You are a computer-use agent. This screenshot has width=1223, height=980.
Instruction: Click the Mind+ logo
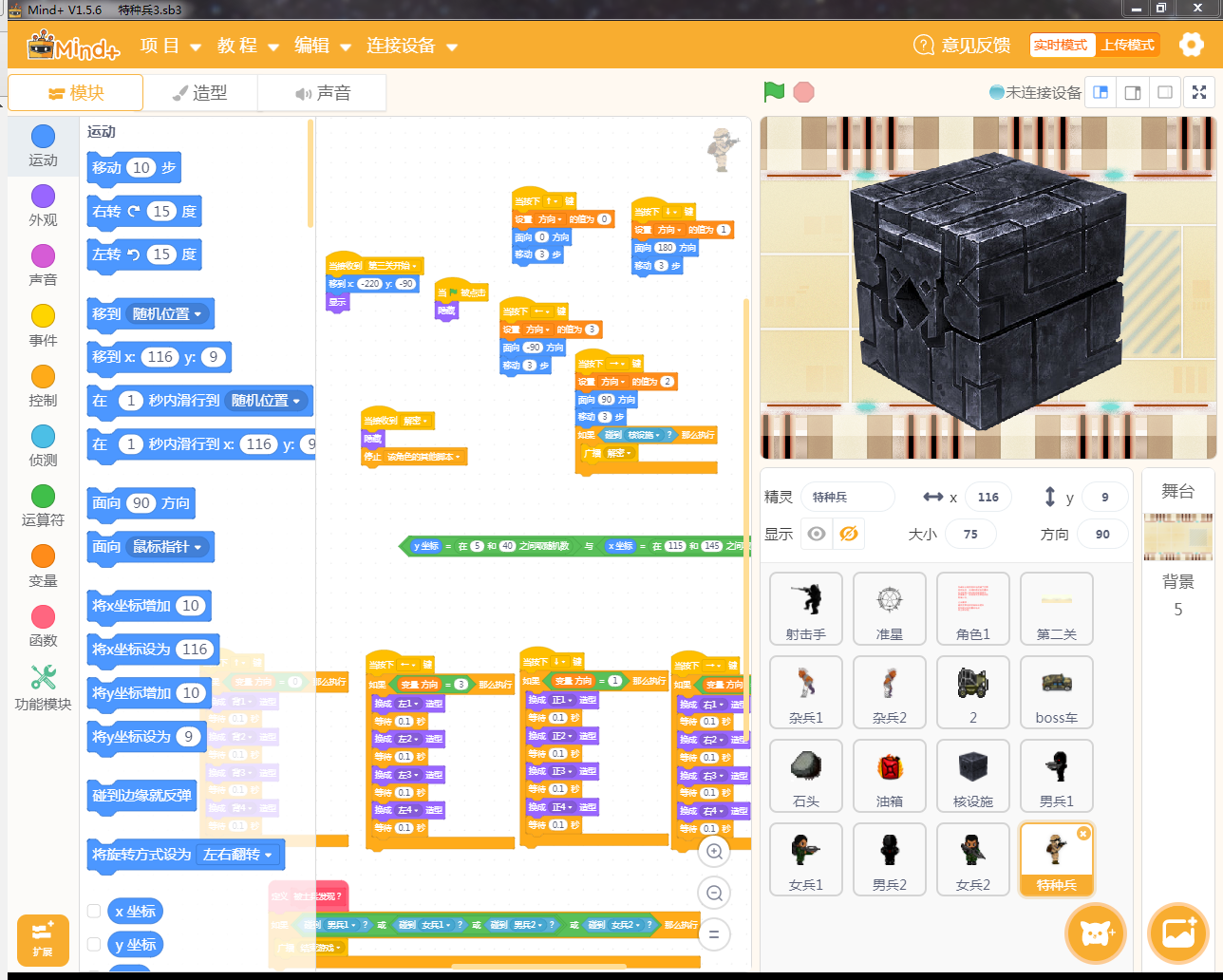pyautogui.click(x=72, y=46)
